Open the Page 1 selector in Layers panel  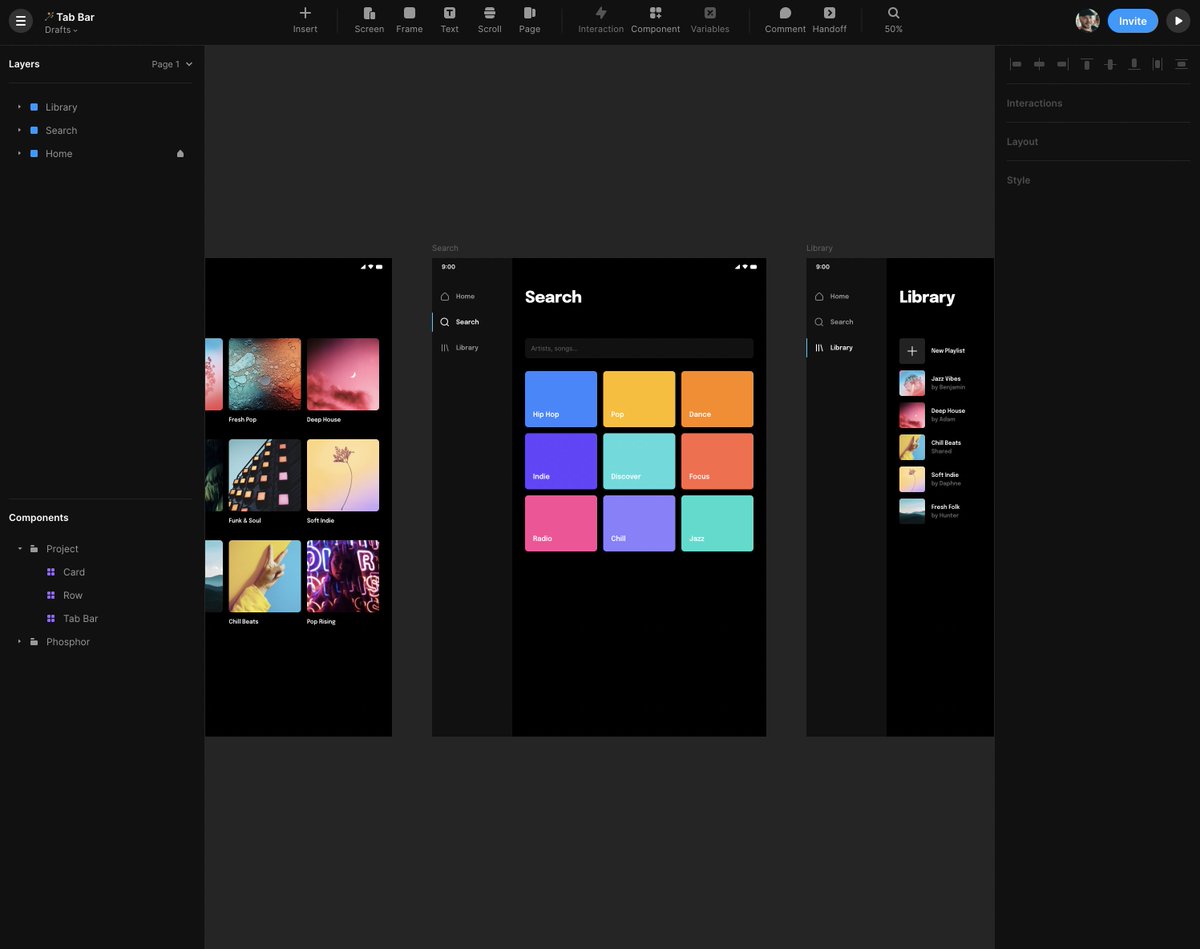coord(170,63)
